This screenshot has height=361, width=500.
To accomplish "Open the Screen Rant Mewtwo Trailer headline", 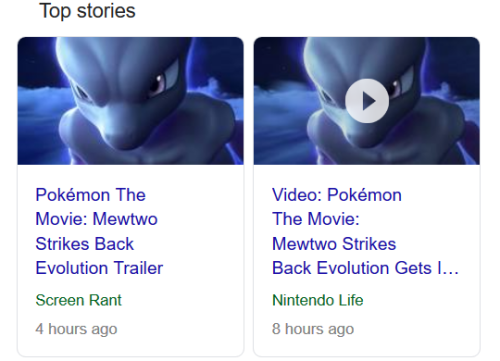I will (99, 231).
